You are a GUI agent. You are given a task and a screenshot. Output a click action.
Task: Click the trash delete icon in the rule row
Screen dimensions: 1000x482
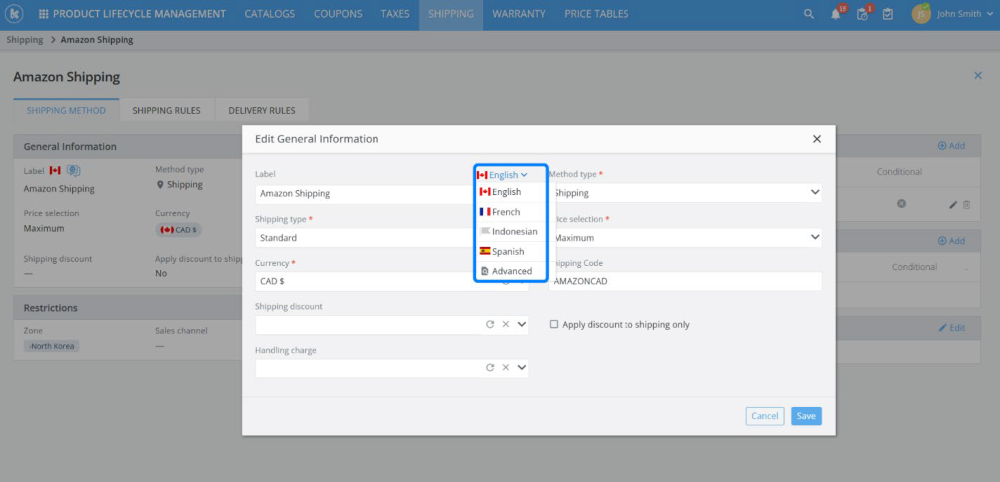tap(967, 205)
